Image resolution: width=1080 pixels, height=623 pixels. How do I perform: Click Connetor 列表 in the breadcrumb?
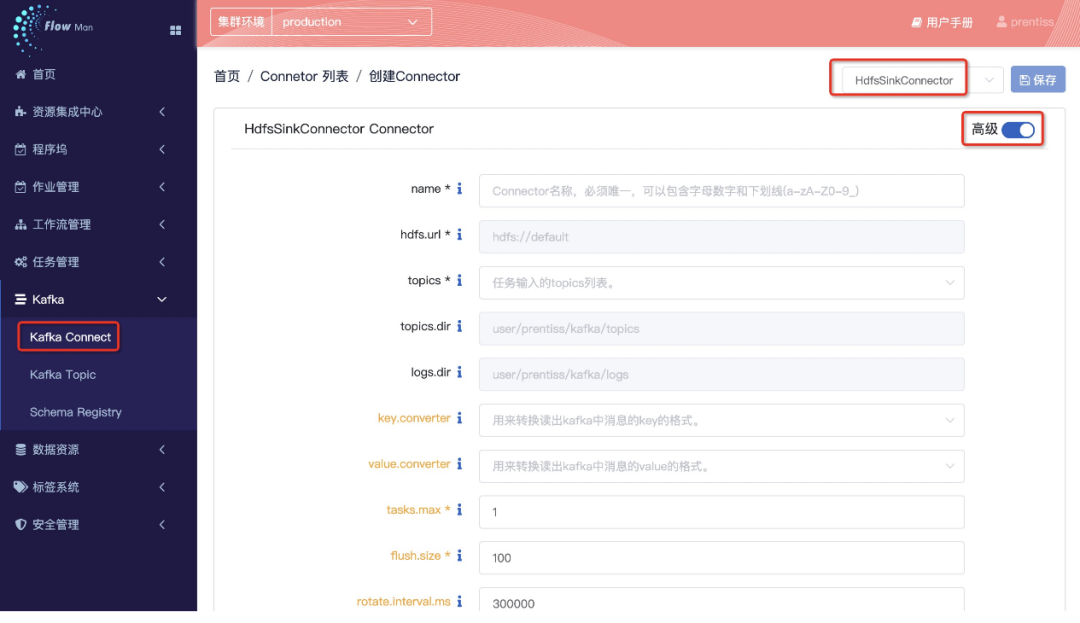(304, 76)
